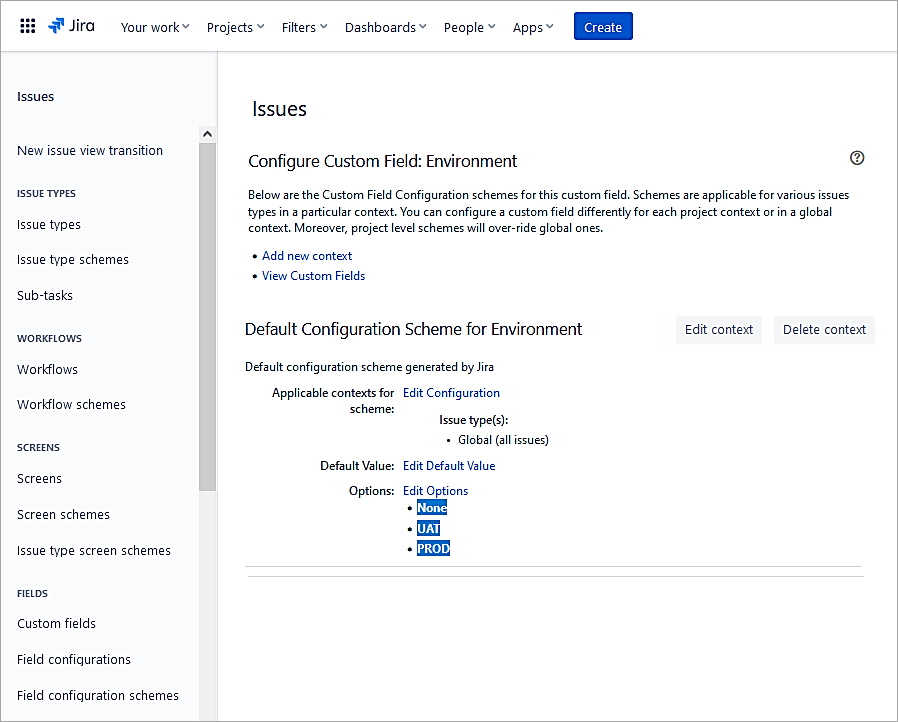Open the Dashboards menu
This screenshot has height=722, width=898.
(x=385, y=27)
